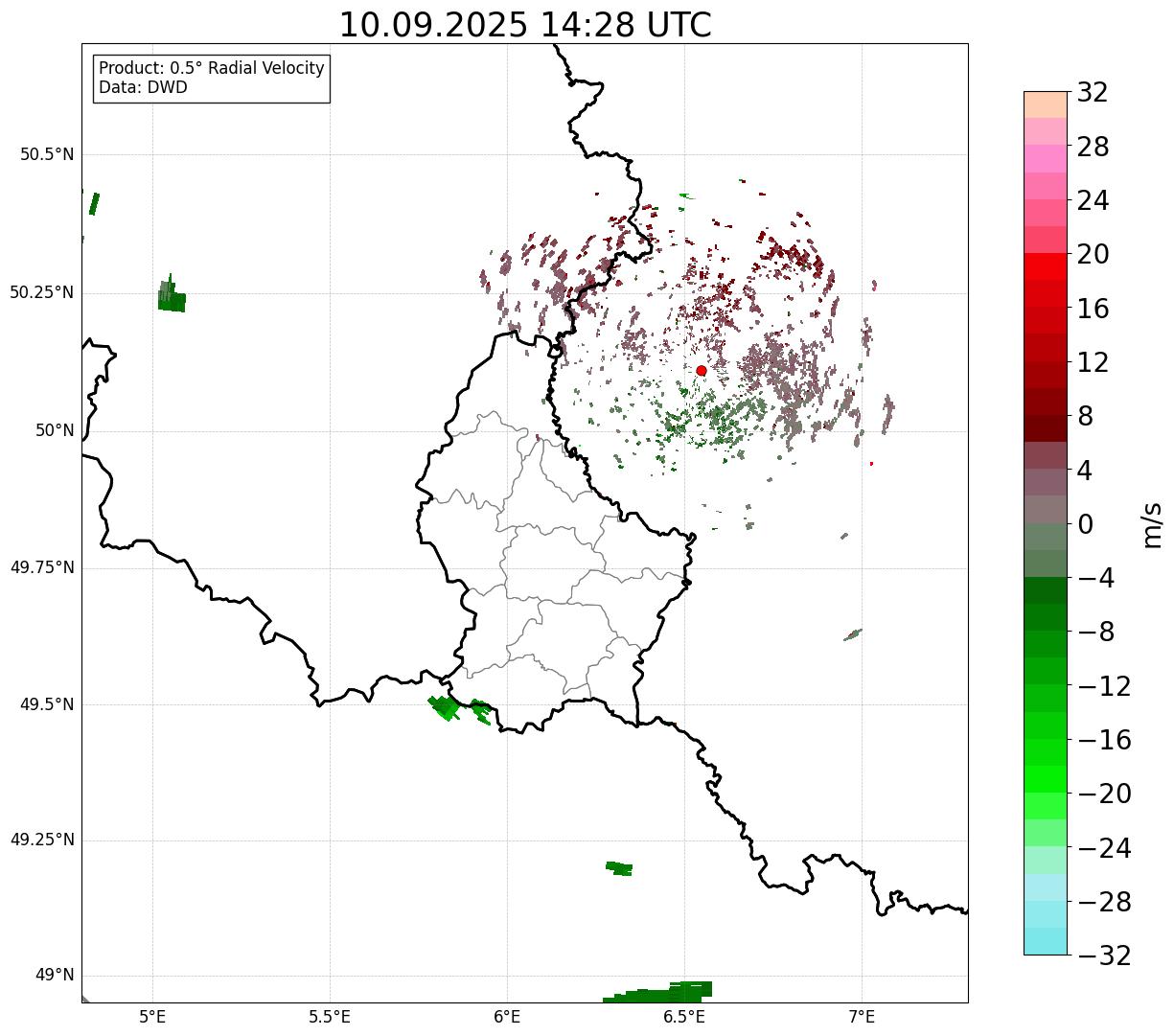1174x1036 pixels.
Task: Click the colorbar tick label 12
Action: [x=1093, y=362]
